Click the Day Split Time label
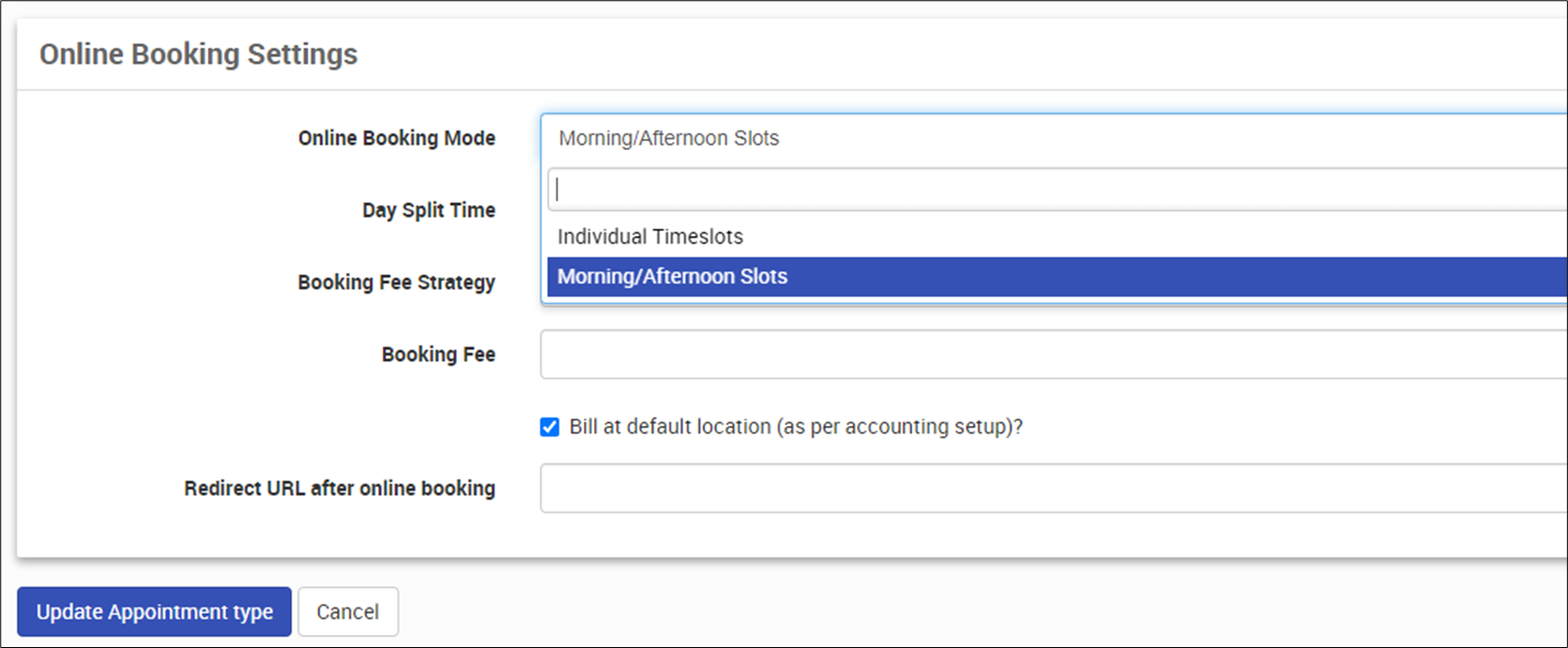The image size is (1568, 648). 429,211
